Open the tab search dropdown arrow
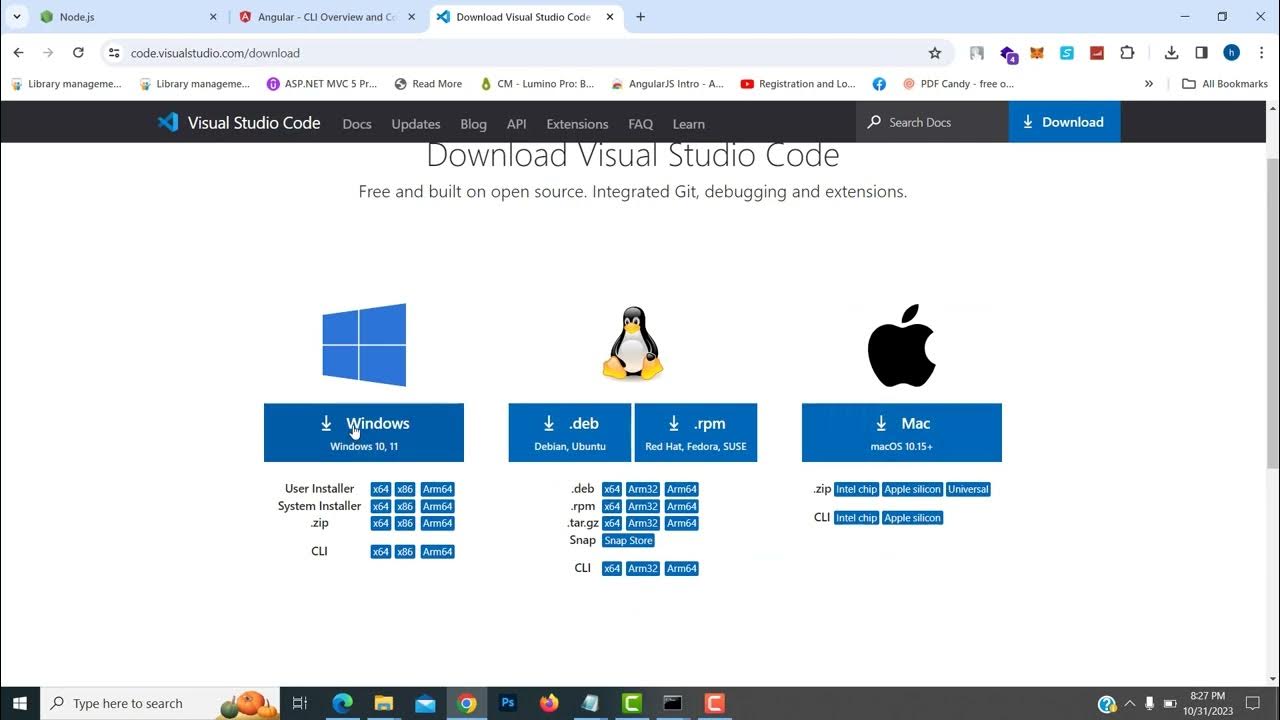The height and width of the screenshot is (720, 1280). [x=16, y=17]
